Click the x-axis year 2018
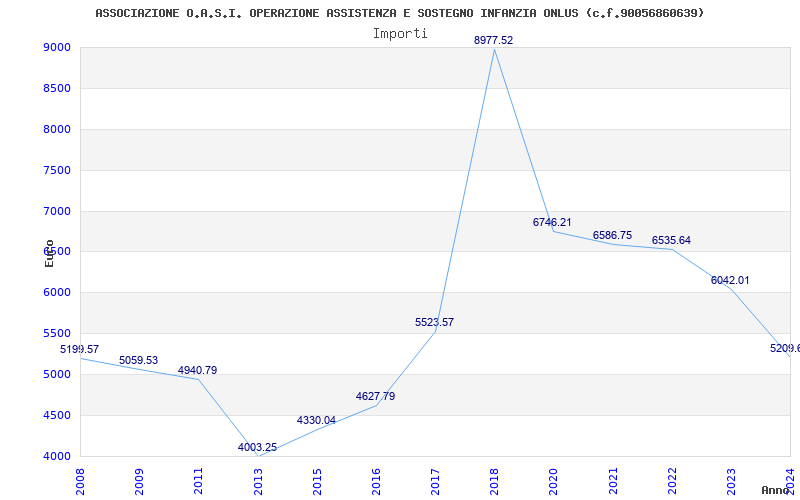The width and height of the screenshot is (800, 500). pos(494,481)
